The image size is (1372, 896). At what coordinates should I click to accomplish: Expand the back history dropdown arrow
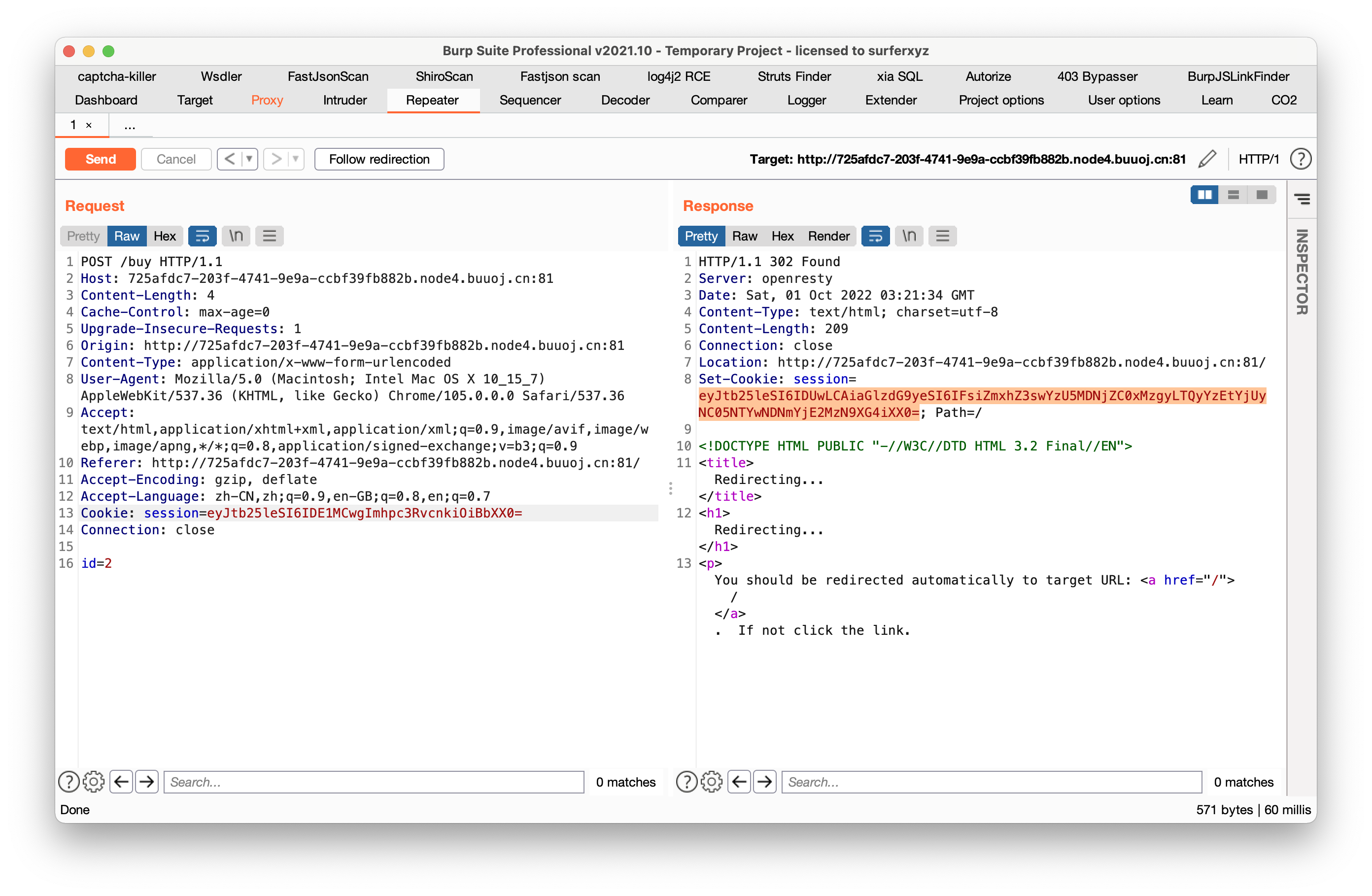(250, 159)
